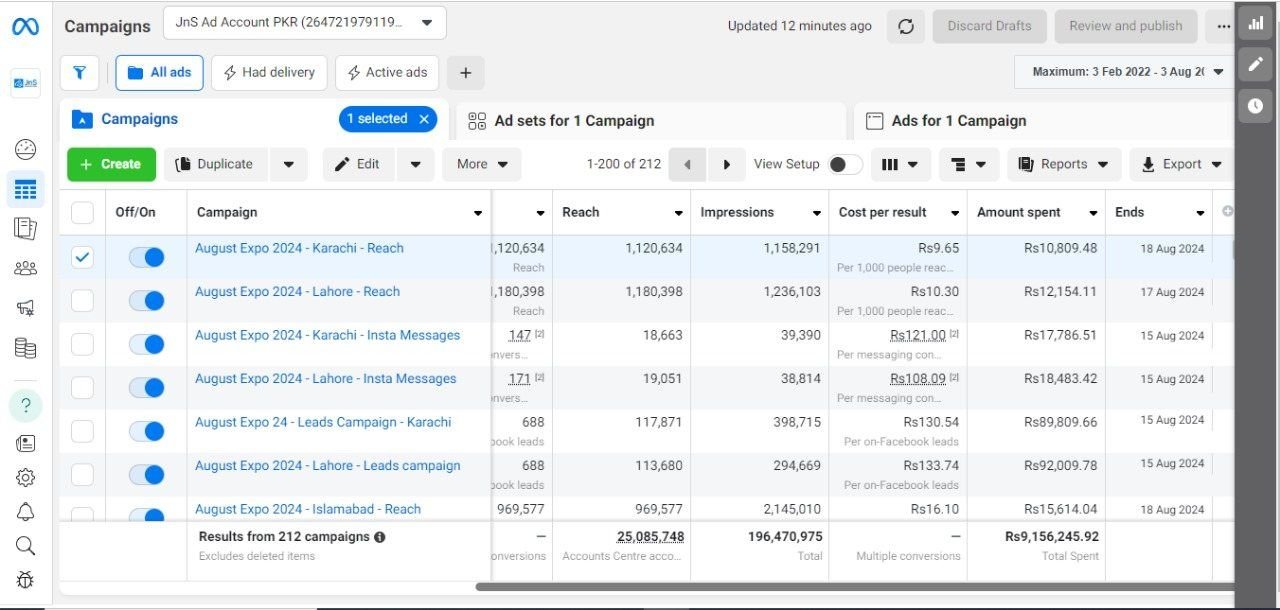Viewport: 1280px width, 610px height.
Task: Turn off Lahore - Insta Messages campaign
Action: point(146,387)
